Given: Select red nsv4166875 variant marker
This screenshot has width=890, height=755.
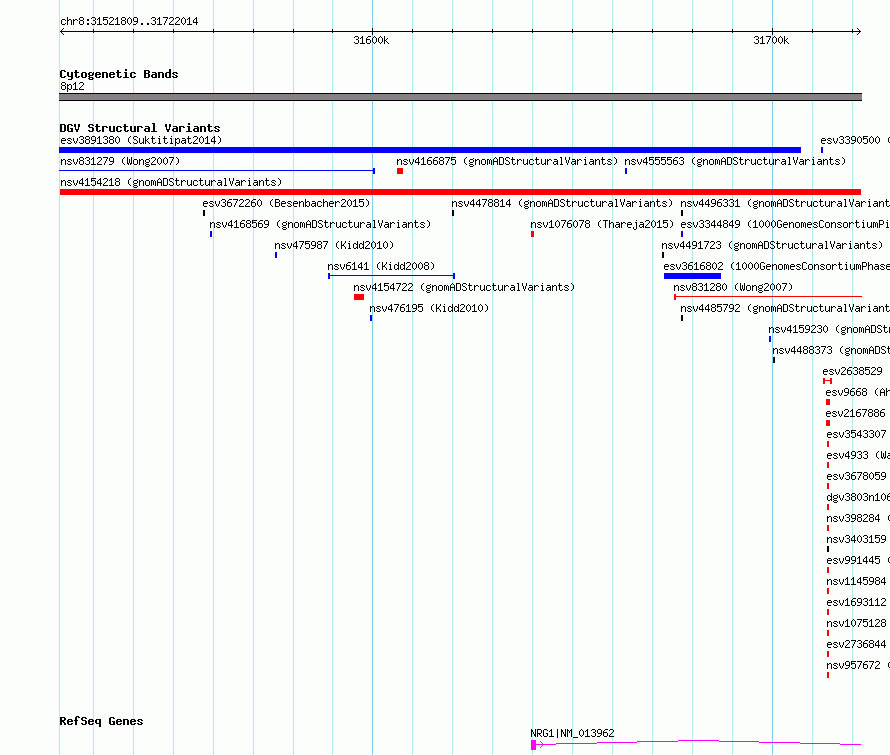Looking at the screenshot, I should 400,171.
